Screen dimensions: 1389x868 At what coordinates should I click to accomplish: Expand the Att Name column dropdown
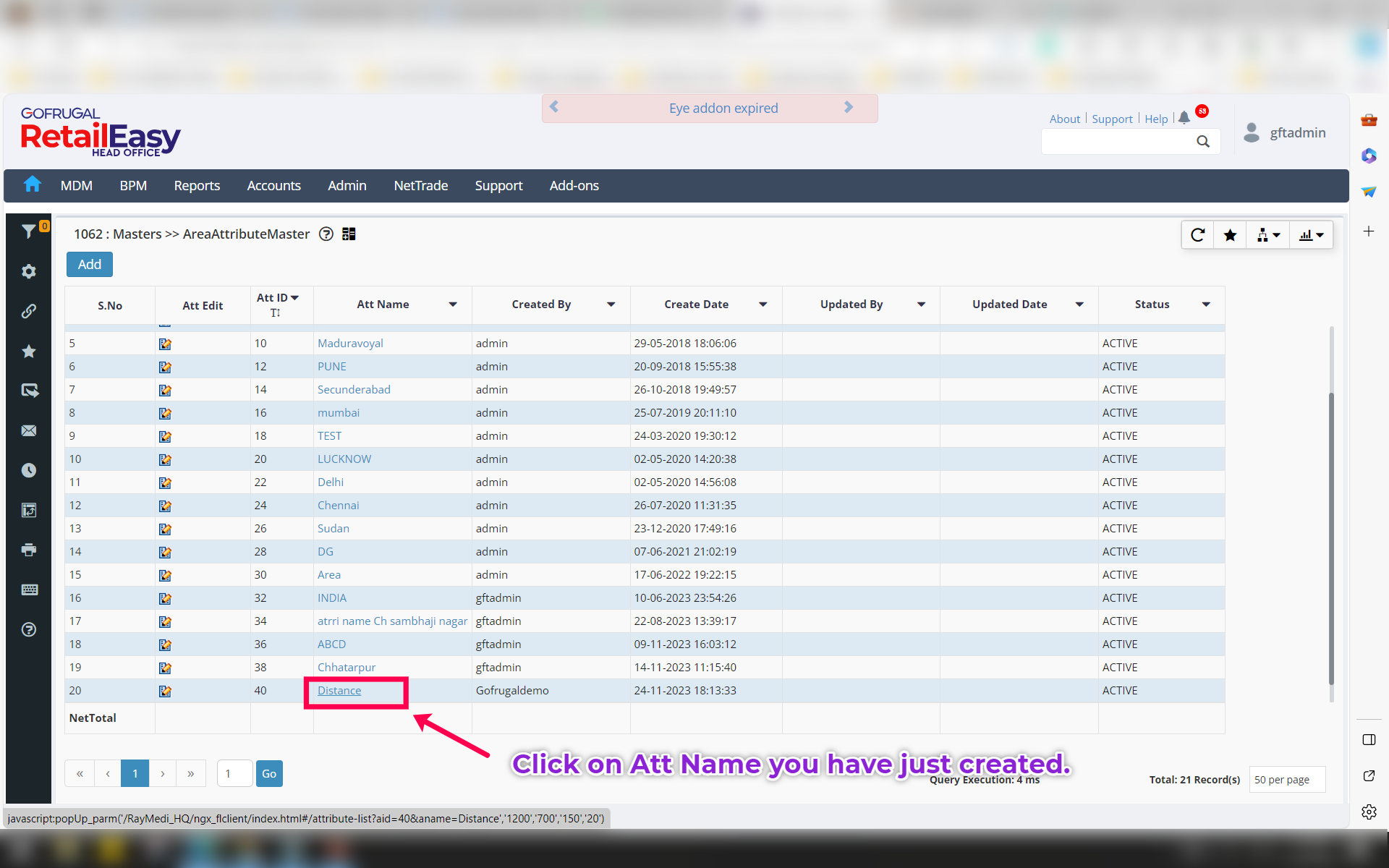click(453, 305)
